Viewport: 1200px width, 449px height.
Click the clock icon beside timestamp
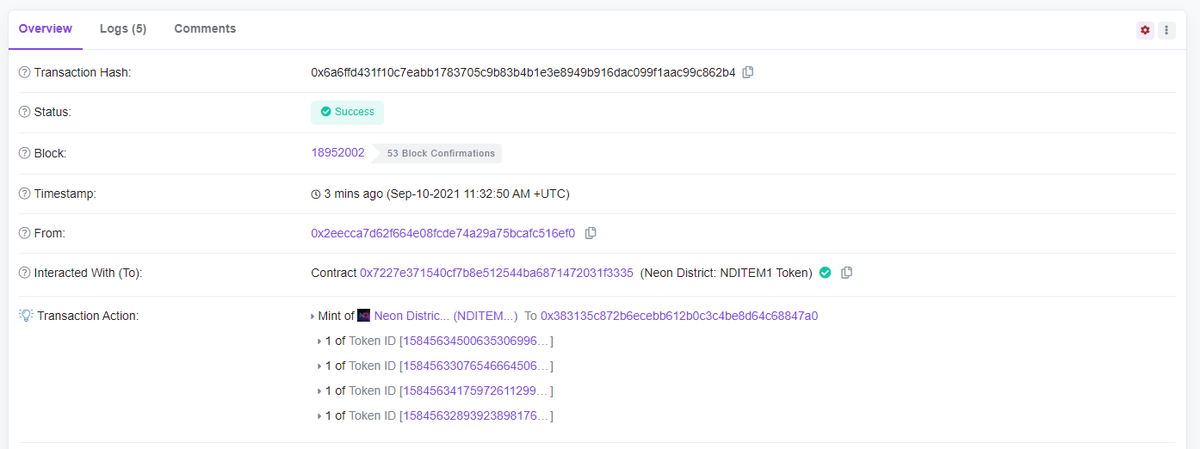316,194
